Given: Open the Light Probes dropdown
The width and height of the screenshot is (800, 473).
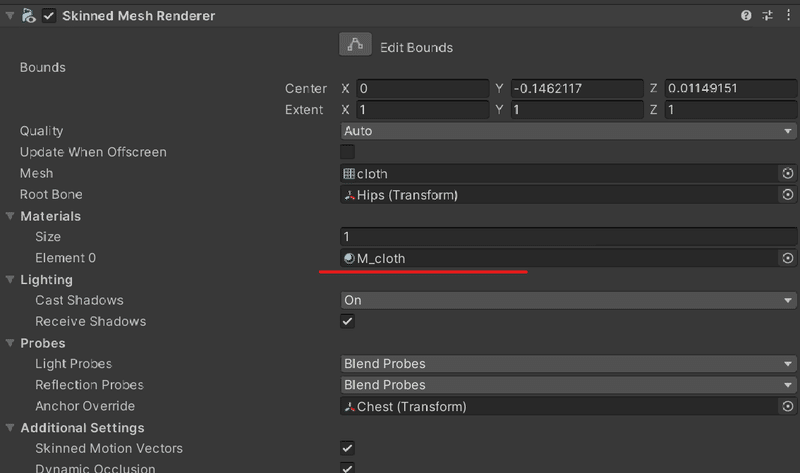Looking at the screenshot, I should pyautogui.click(x=568, y=364).
